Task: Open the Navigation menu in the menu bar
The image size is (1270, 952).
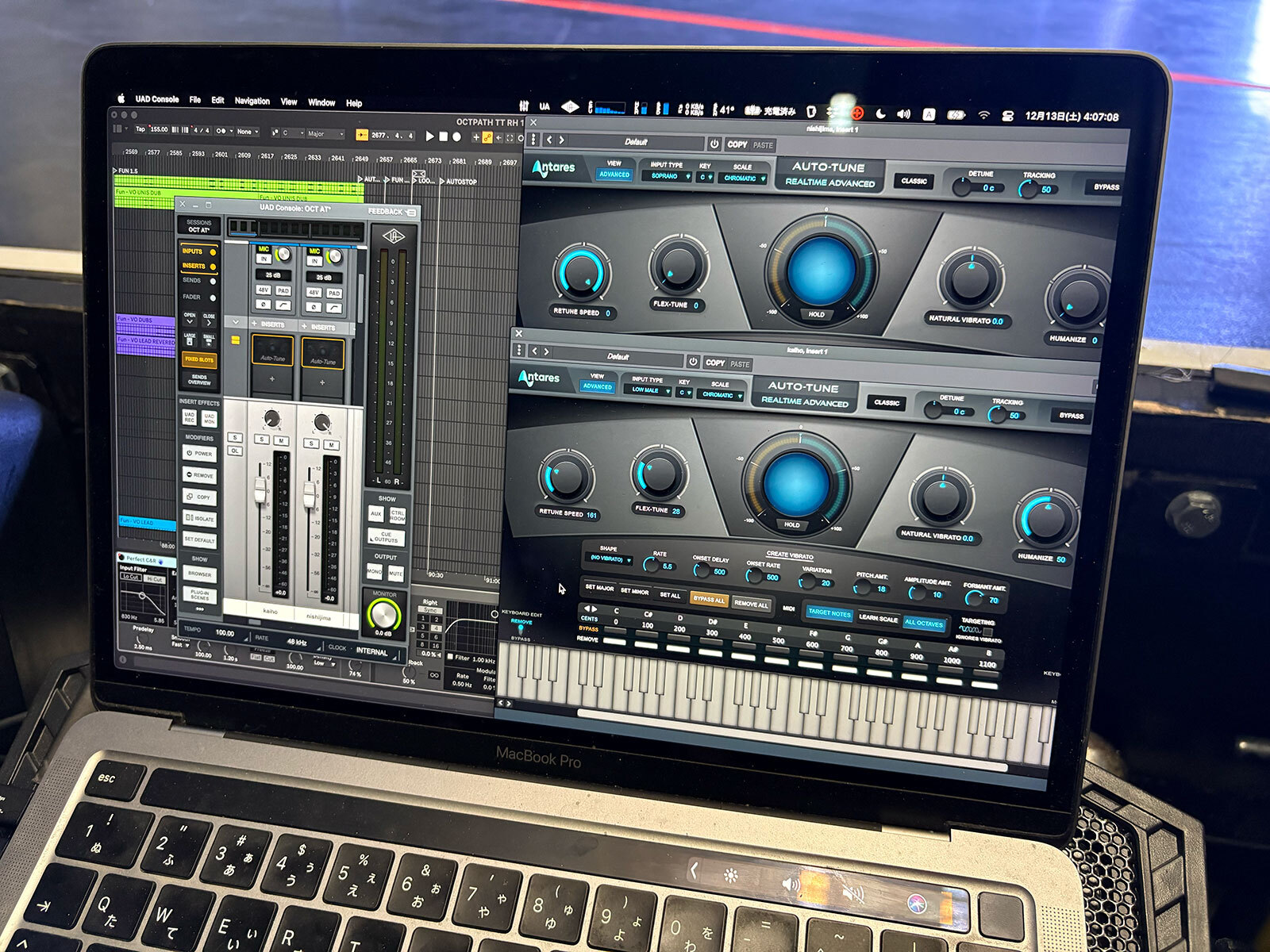Action: point(252,101)
